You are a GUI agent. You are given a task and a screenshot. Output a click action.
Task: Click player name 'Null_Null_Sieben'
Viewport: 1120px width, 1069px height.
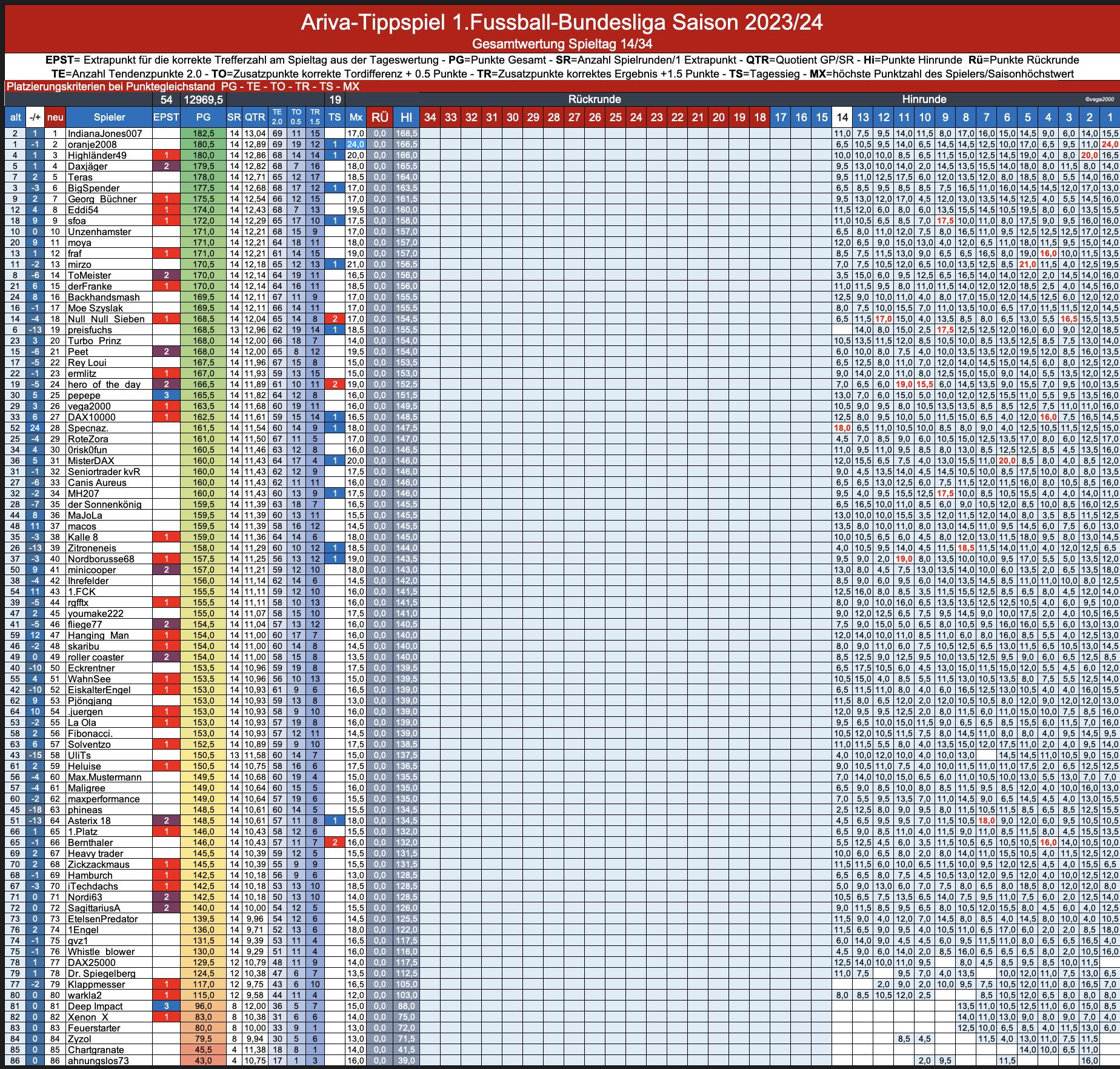click(106, 319)
